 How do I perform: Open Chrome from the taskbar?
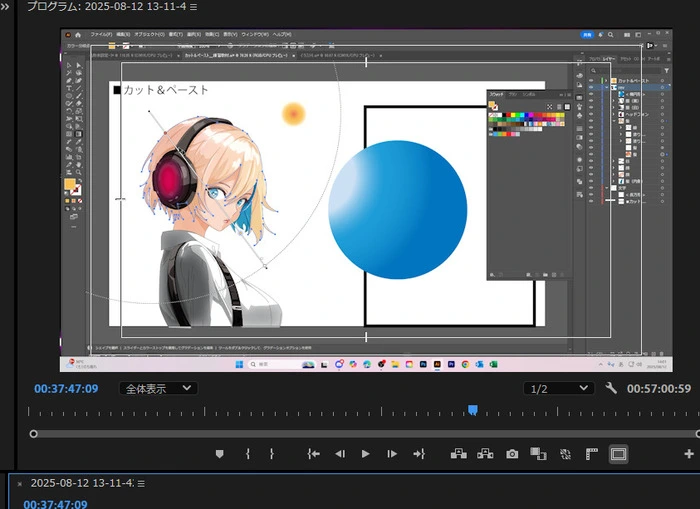[465, 364]
